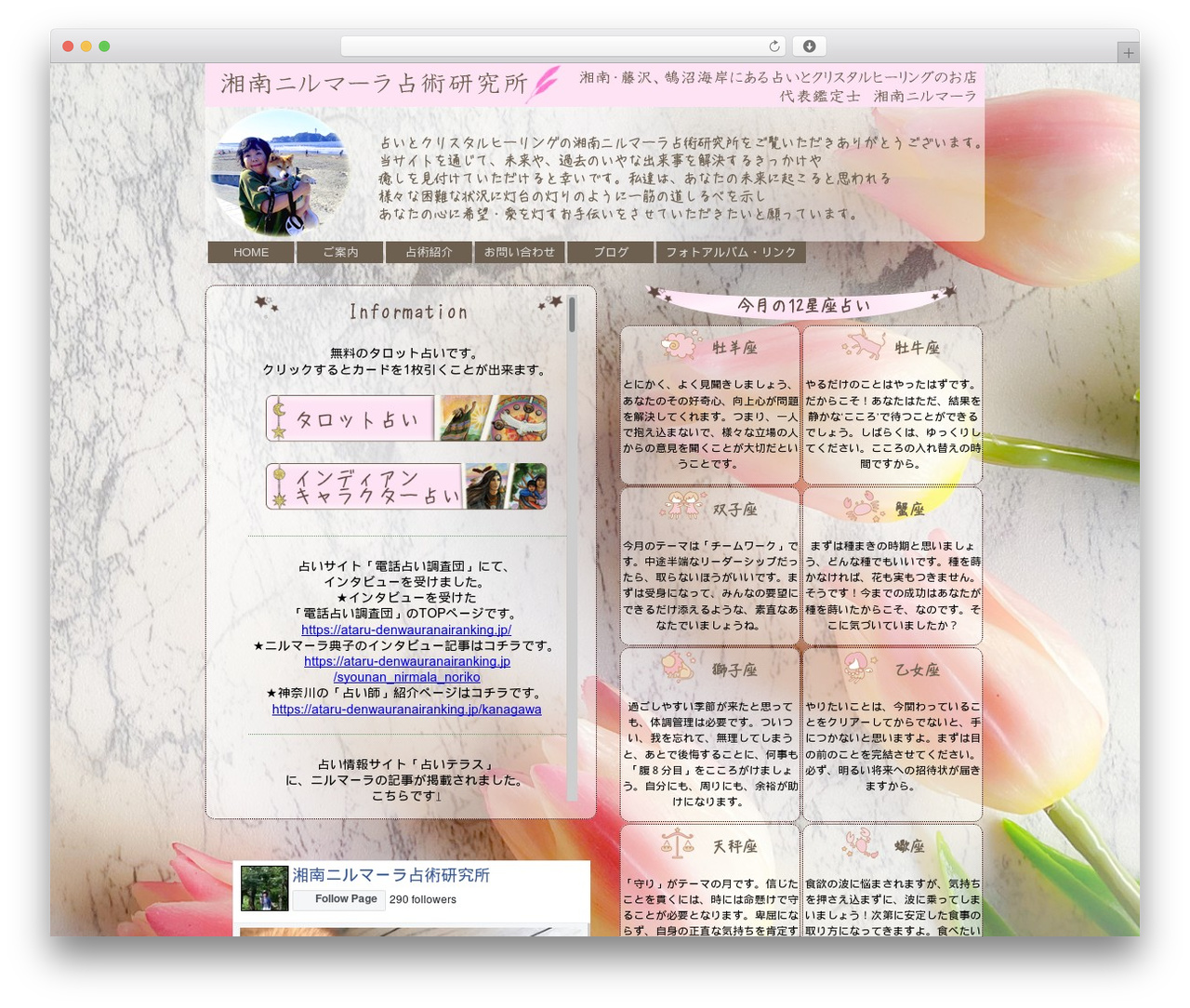The width and height of the screenshot is (1190, 1008).
Task: Click the インディアンキャラクター占い banner
Action: (x=406, y=486)
